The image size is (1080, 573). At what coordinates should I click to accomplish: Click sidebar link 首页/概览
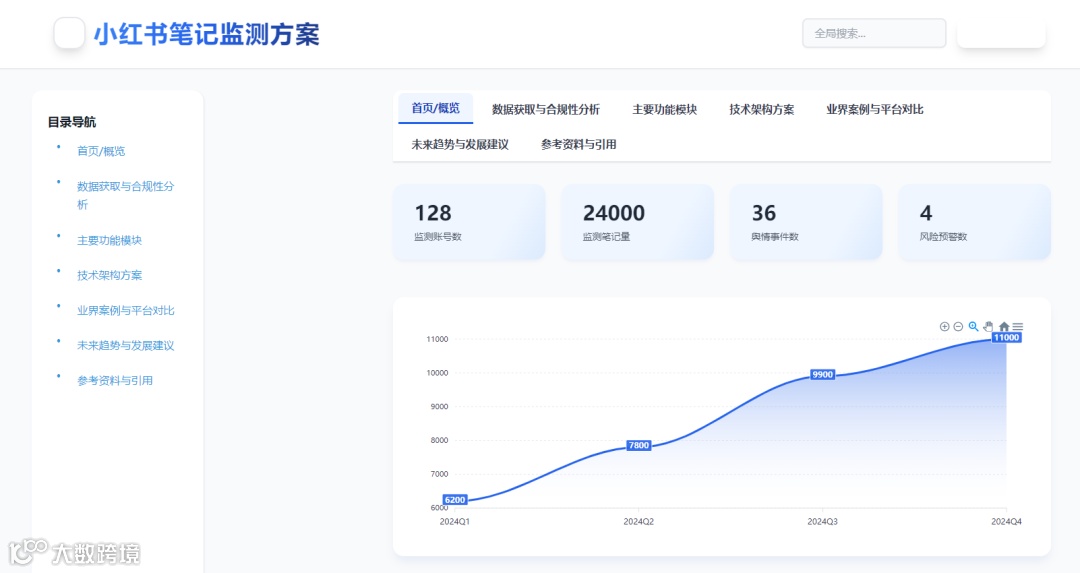point(101,151)
